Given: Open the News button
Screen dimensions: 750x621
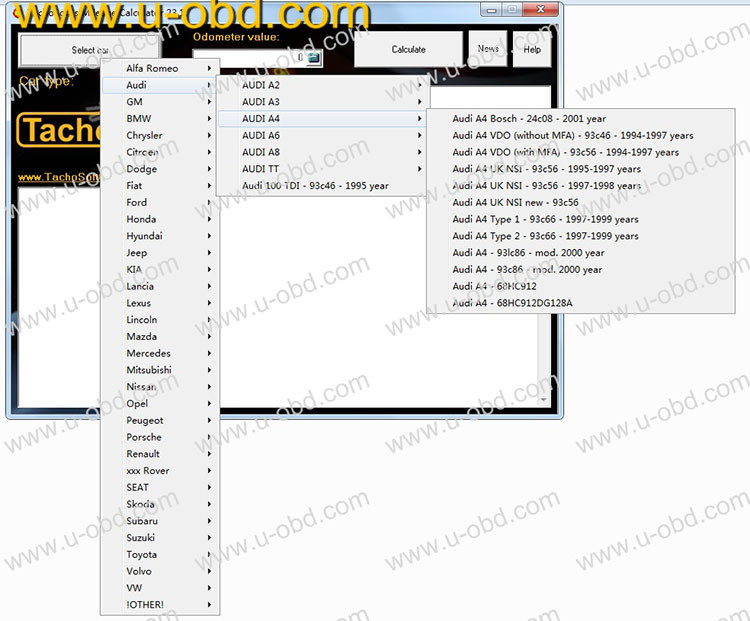Looking at the screenshot, I should point(488,49).
